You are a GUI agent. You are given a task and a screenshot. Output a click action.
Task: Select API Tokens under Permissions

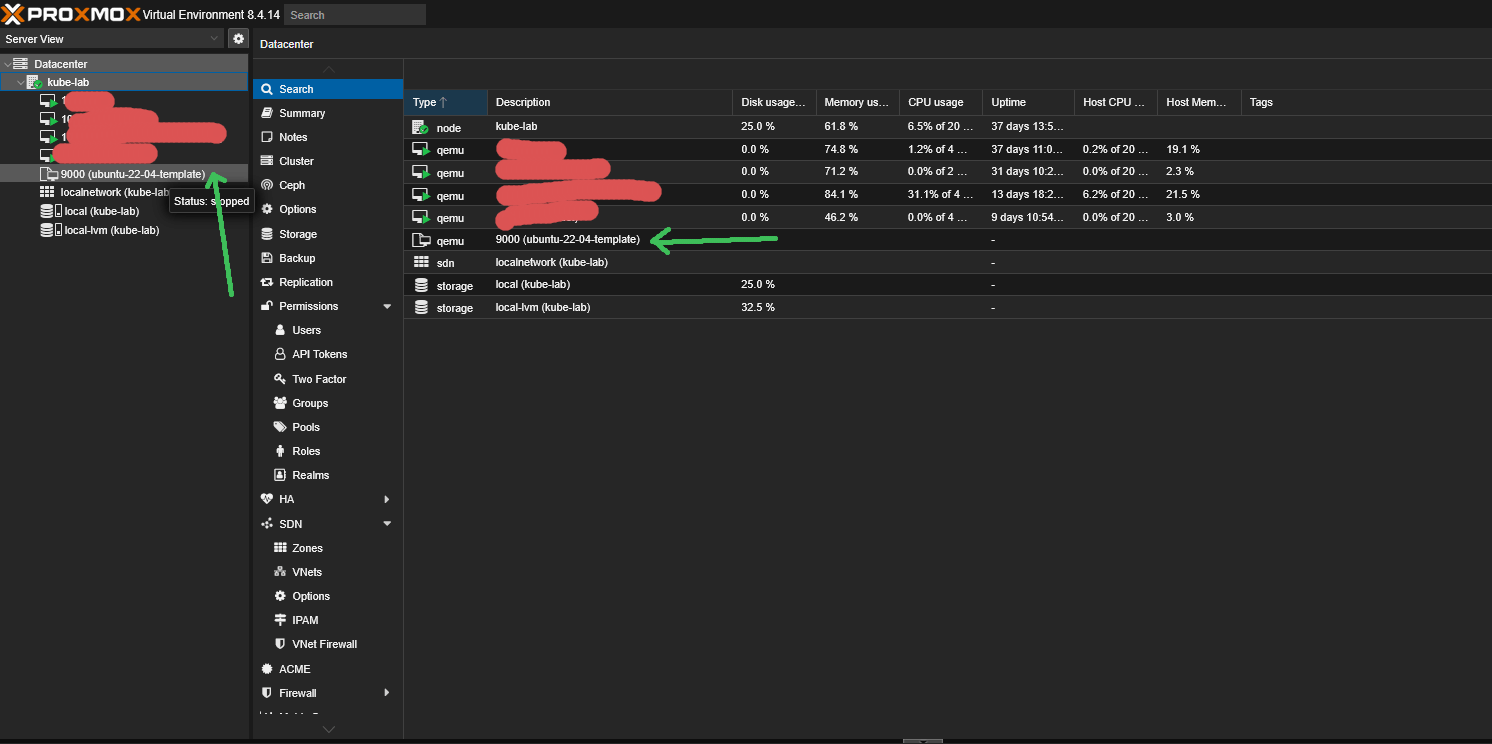[319, 354]
